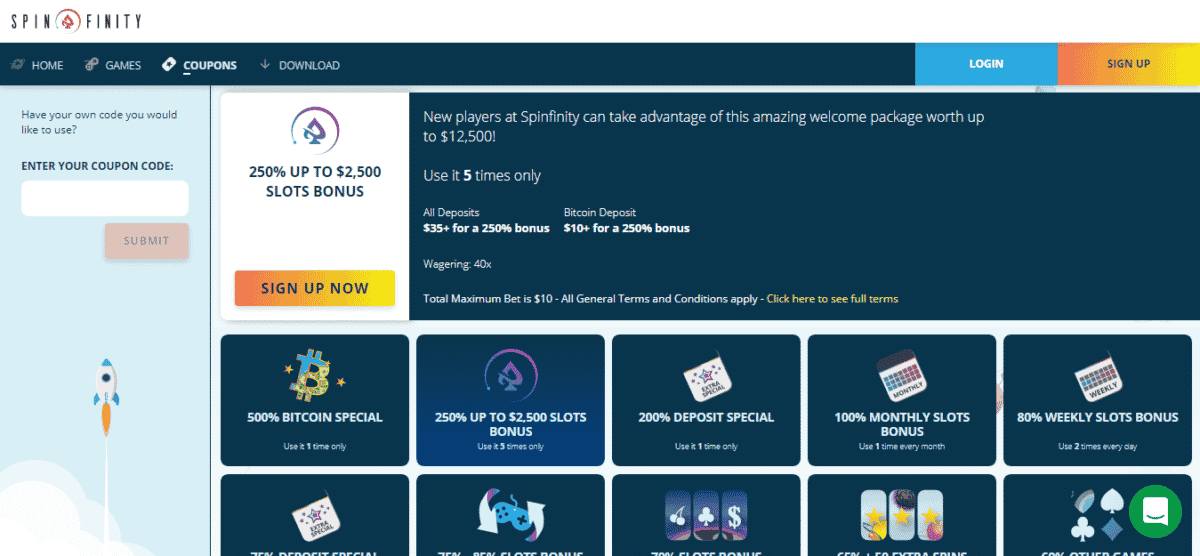This screenshot has width=1200, height=556.
Task: Go to the Games menu
Action: point(113,65)
